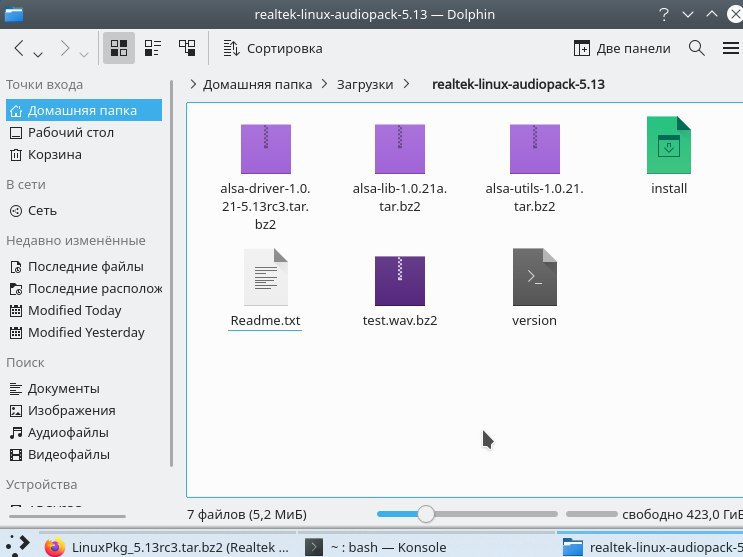Switch to compact list view mode
Image resolution: width=743 pixels, height=557 pixels.
tap(153, 48)
